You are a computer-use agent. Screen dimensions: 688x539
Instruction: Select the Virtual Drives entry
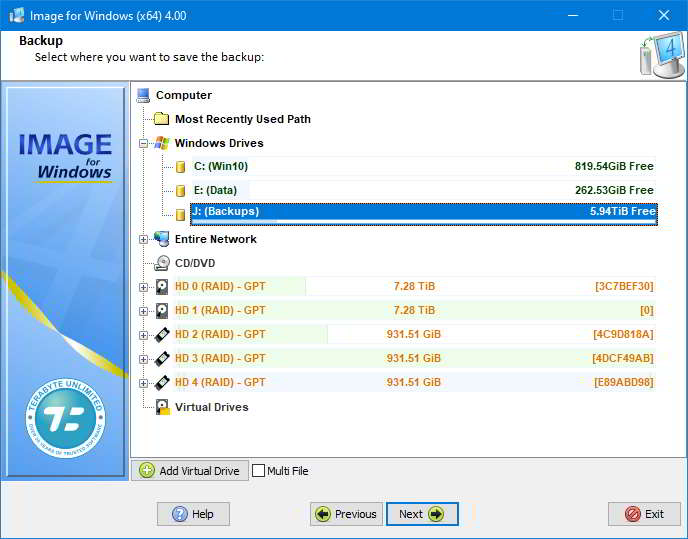click(211, 407)
